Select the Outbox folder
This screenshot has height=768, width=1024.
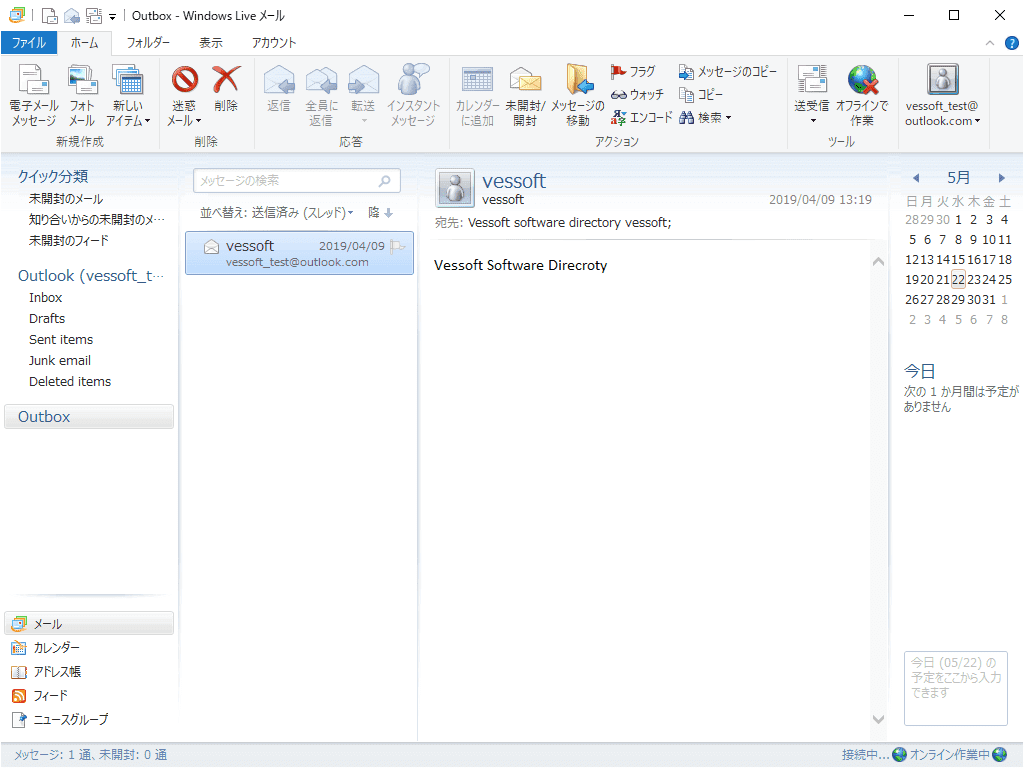tap(89, 417)
